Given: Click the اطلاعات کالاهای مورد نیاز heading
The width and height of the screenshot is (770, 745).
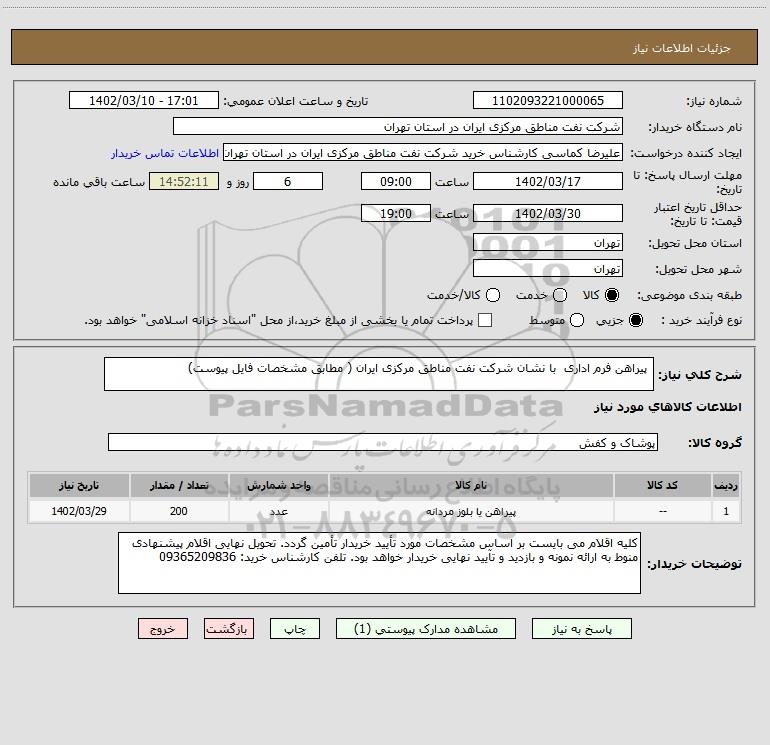Looking at the screenshot, I should coord(668,407).
